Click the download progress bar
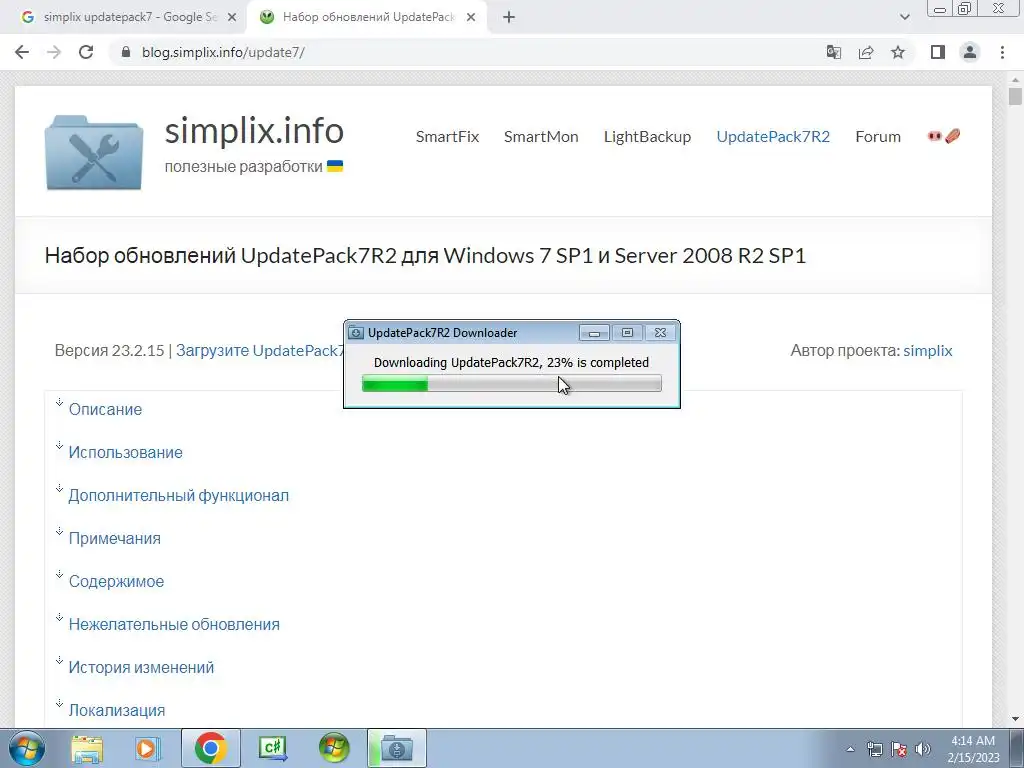This screenshot has width=1024, height=768. coord(512,383)
